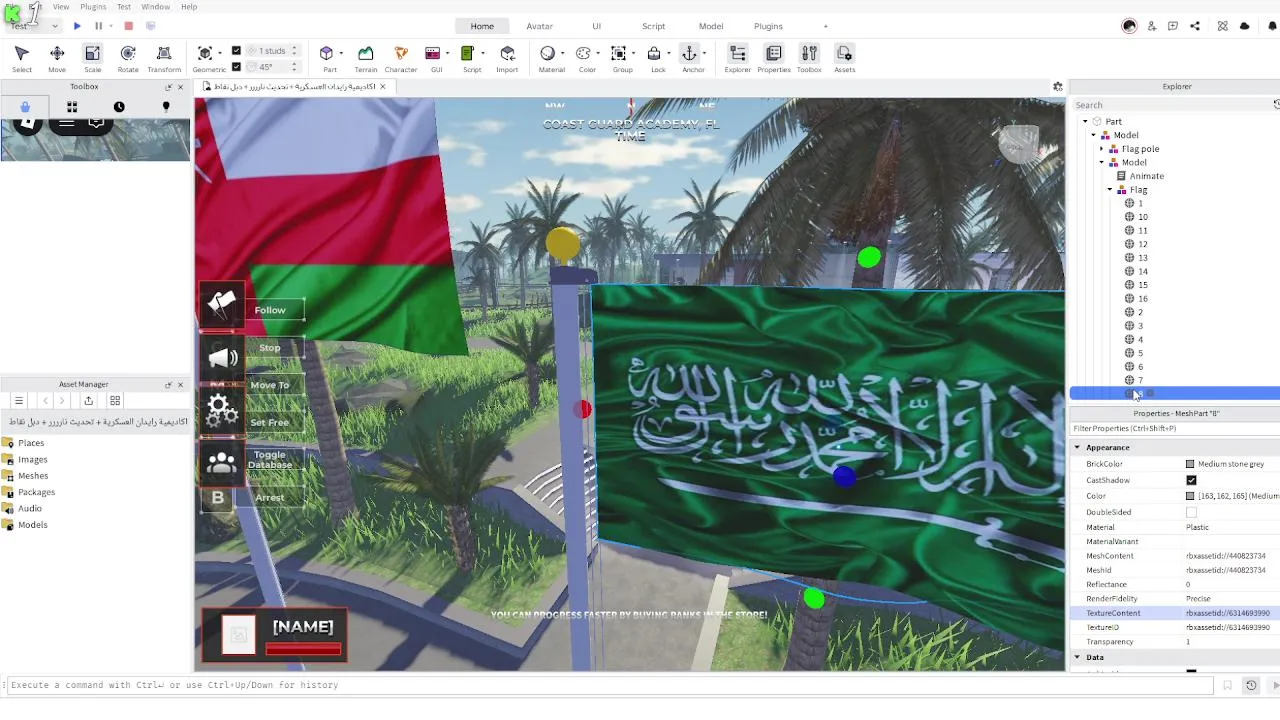The image size is (1280, 720).
Task: Toggle the CastShadow checkbox
Action: [1191, 480]
